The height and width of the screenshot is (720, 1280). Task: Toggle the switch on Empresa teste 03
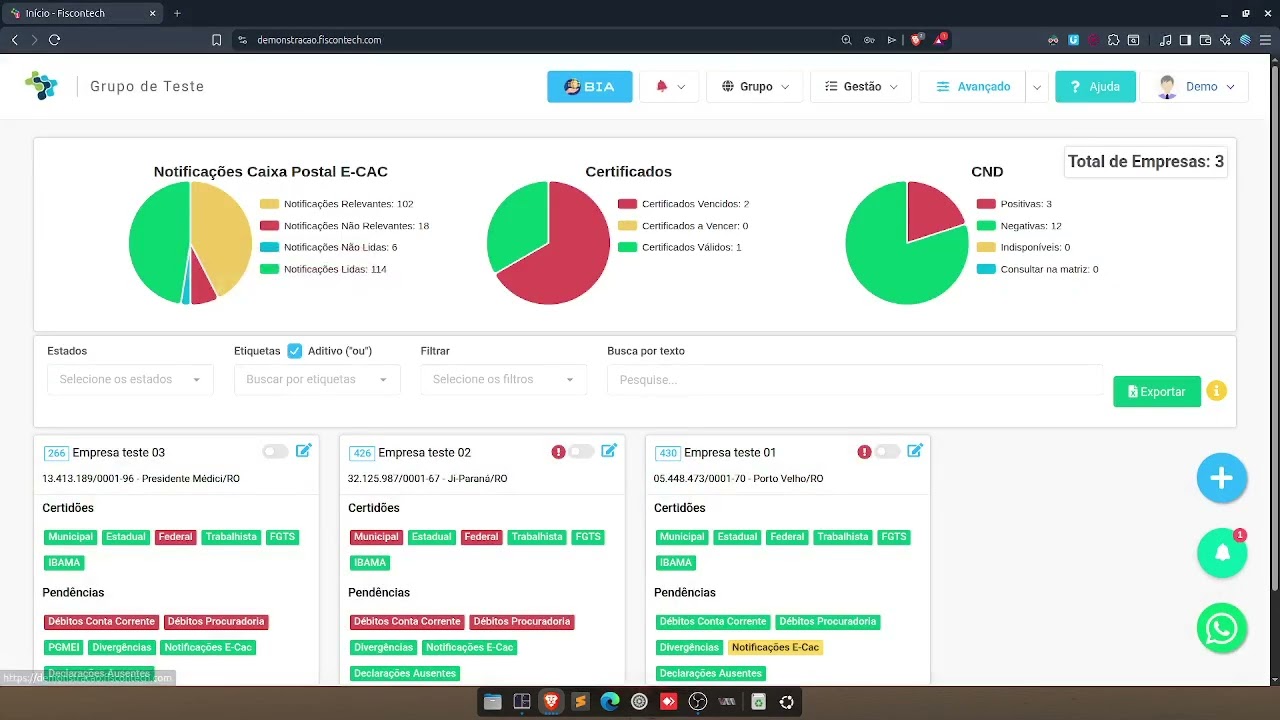[275, 452]
